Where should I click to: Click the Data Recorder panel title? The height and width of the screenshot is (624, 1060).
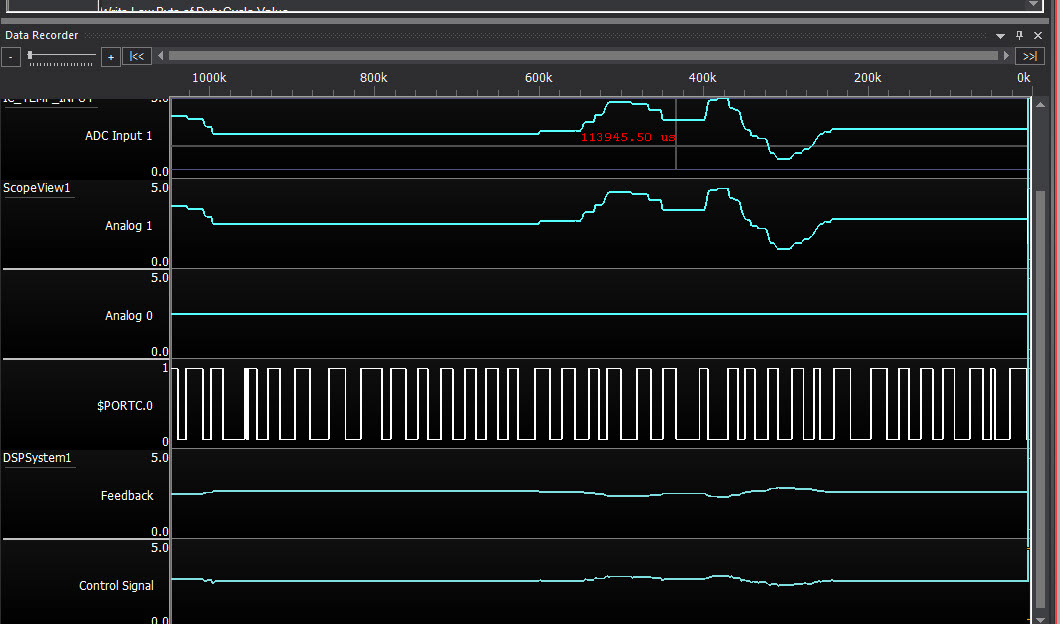pyautogui.click(x=41, y=35)
